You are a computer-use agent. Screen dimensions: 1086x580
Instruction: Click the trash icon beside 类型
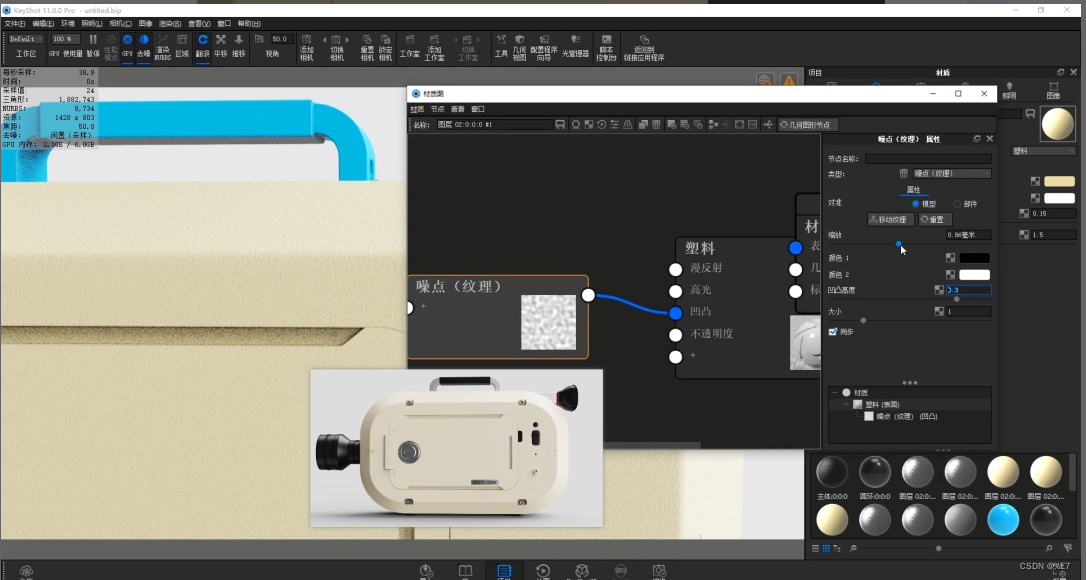click(903, 173)
